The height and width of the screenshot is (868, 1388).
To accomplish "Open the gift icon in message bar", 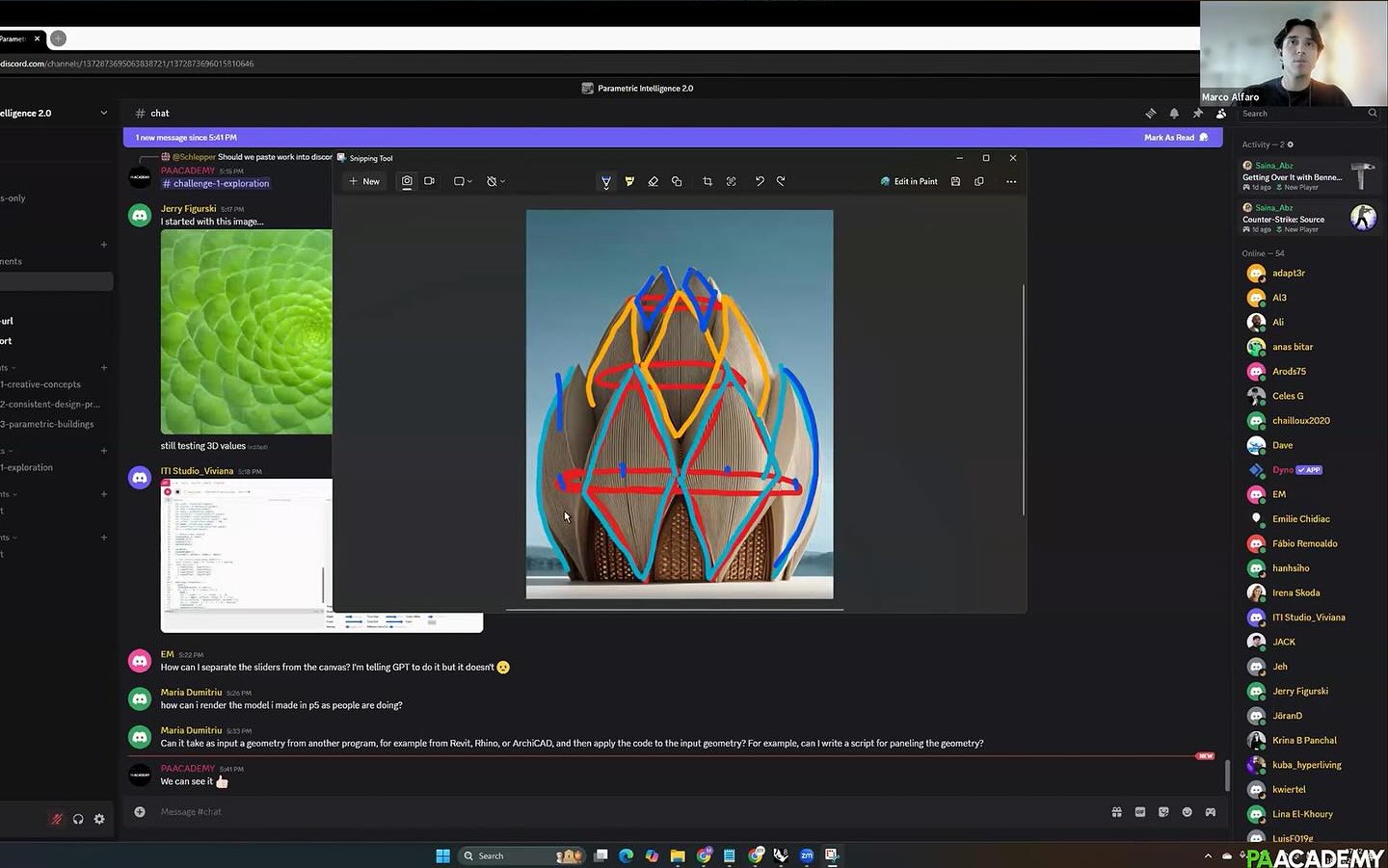I will click(x=1116, y=812).
